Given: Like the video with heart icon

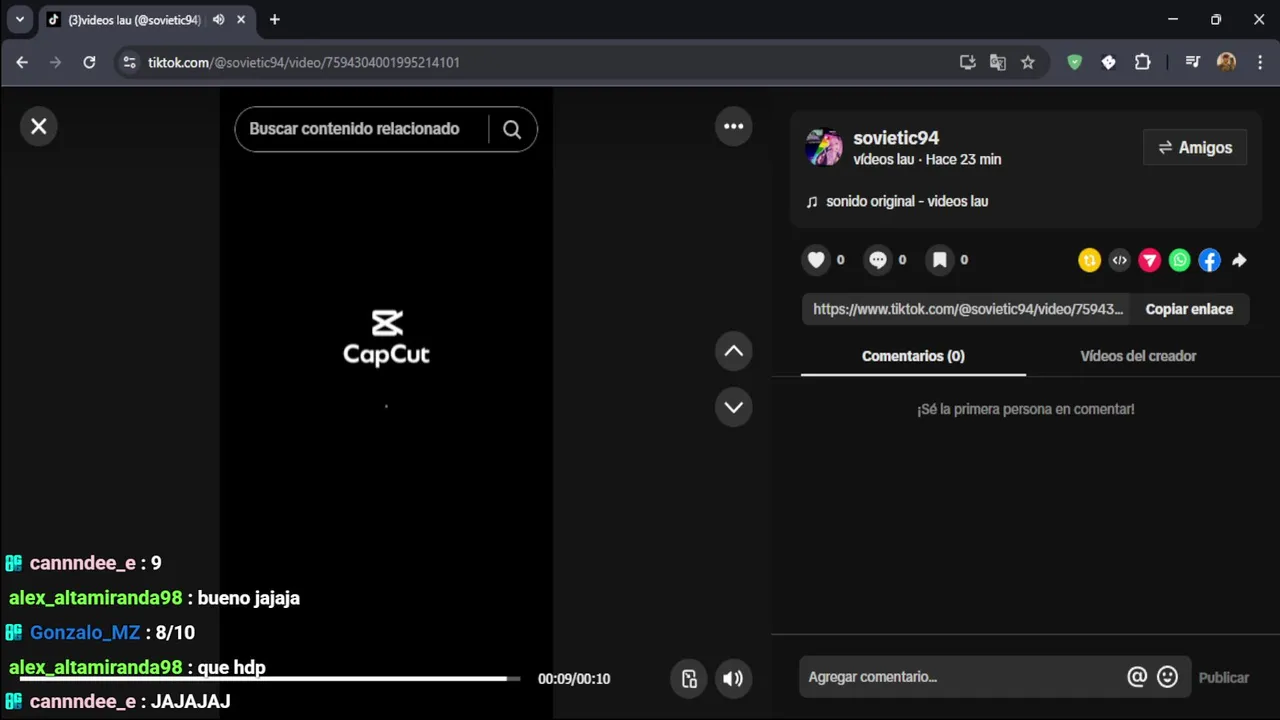Looking at the screenshot, I should click(x=816, y=260).
